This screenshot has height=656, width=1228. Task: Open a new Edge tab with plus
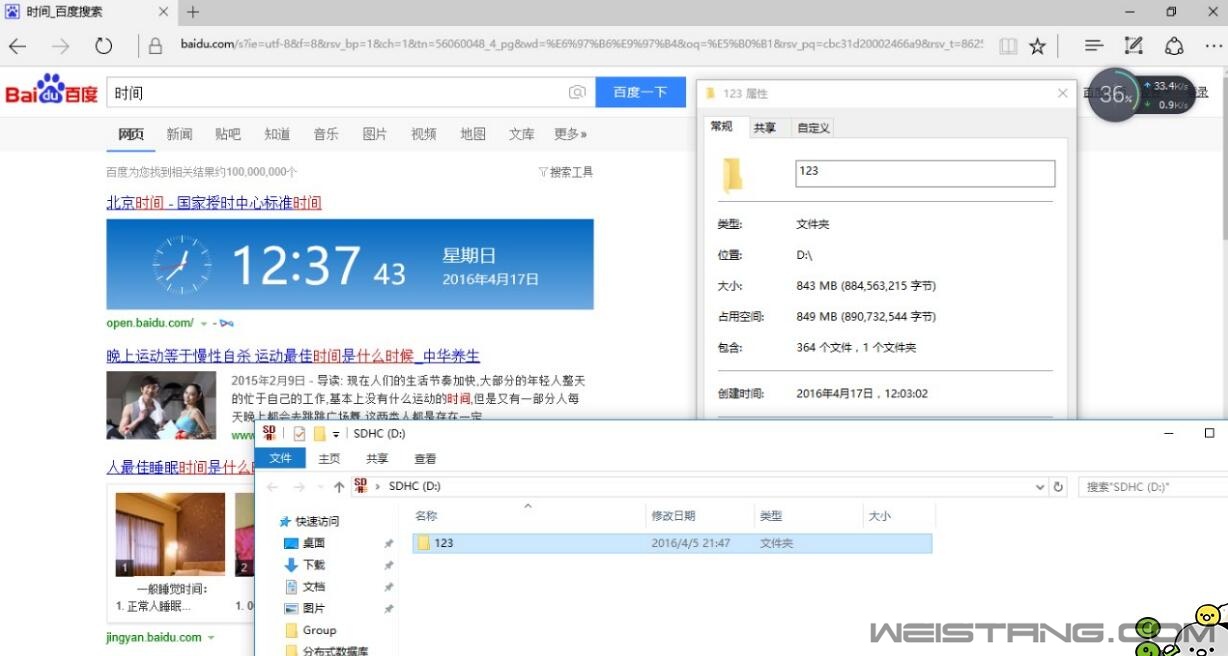tap(193, 12)
